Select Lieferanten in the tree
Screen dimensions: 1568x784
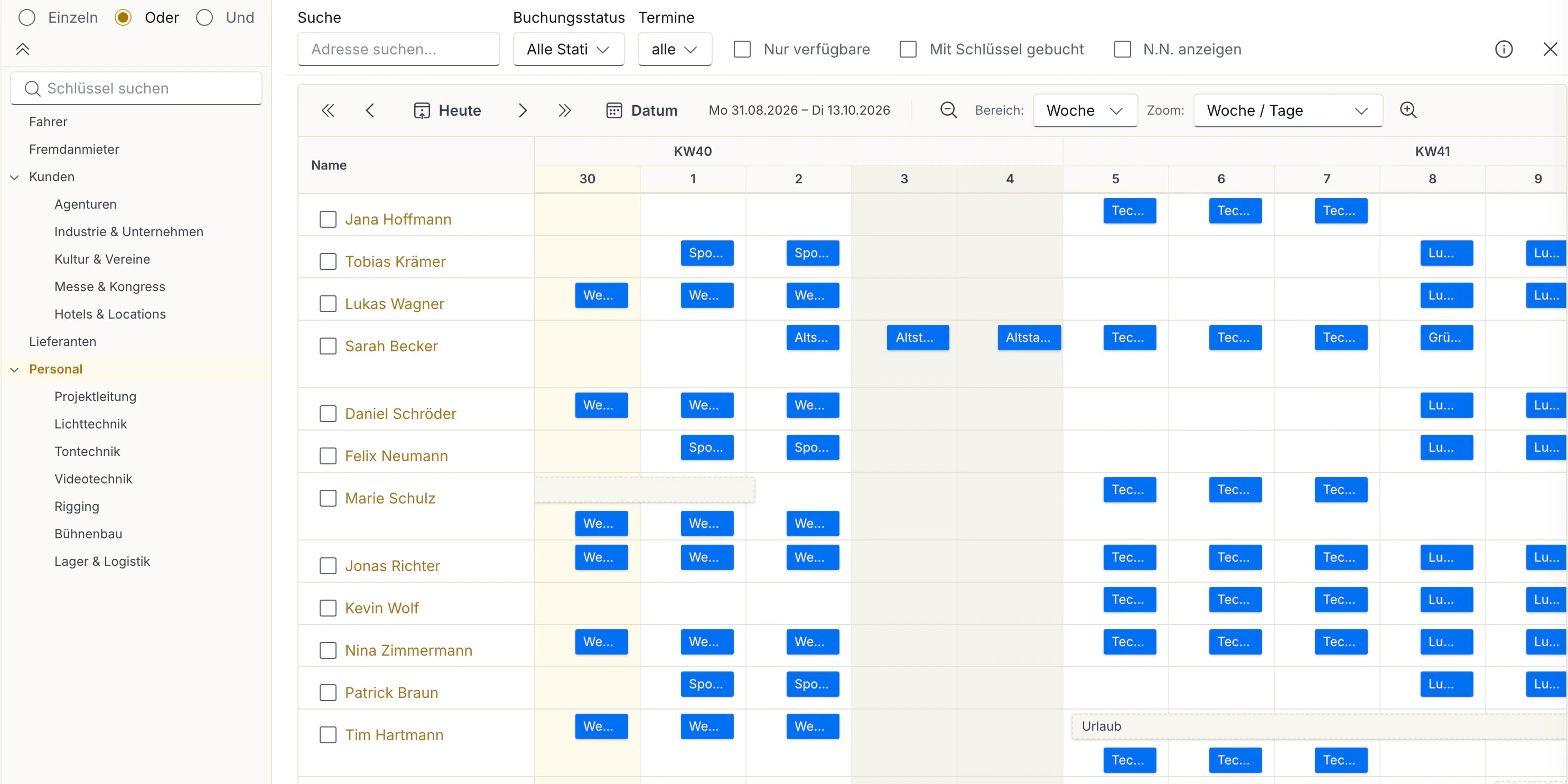(x=63, y=341)
